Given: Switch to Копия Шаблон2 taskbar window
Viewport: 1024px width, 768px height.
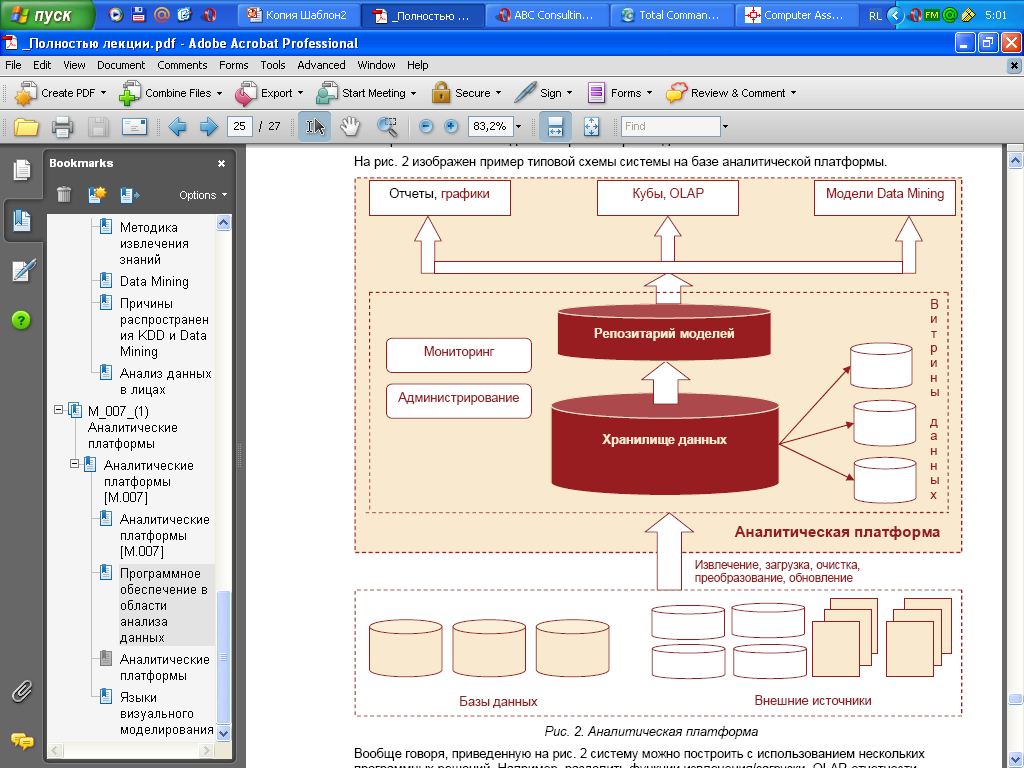Looking at the screenshot, I should click(x=298, y=15).
